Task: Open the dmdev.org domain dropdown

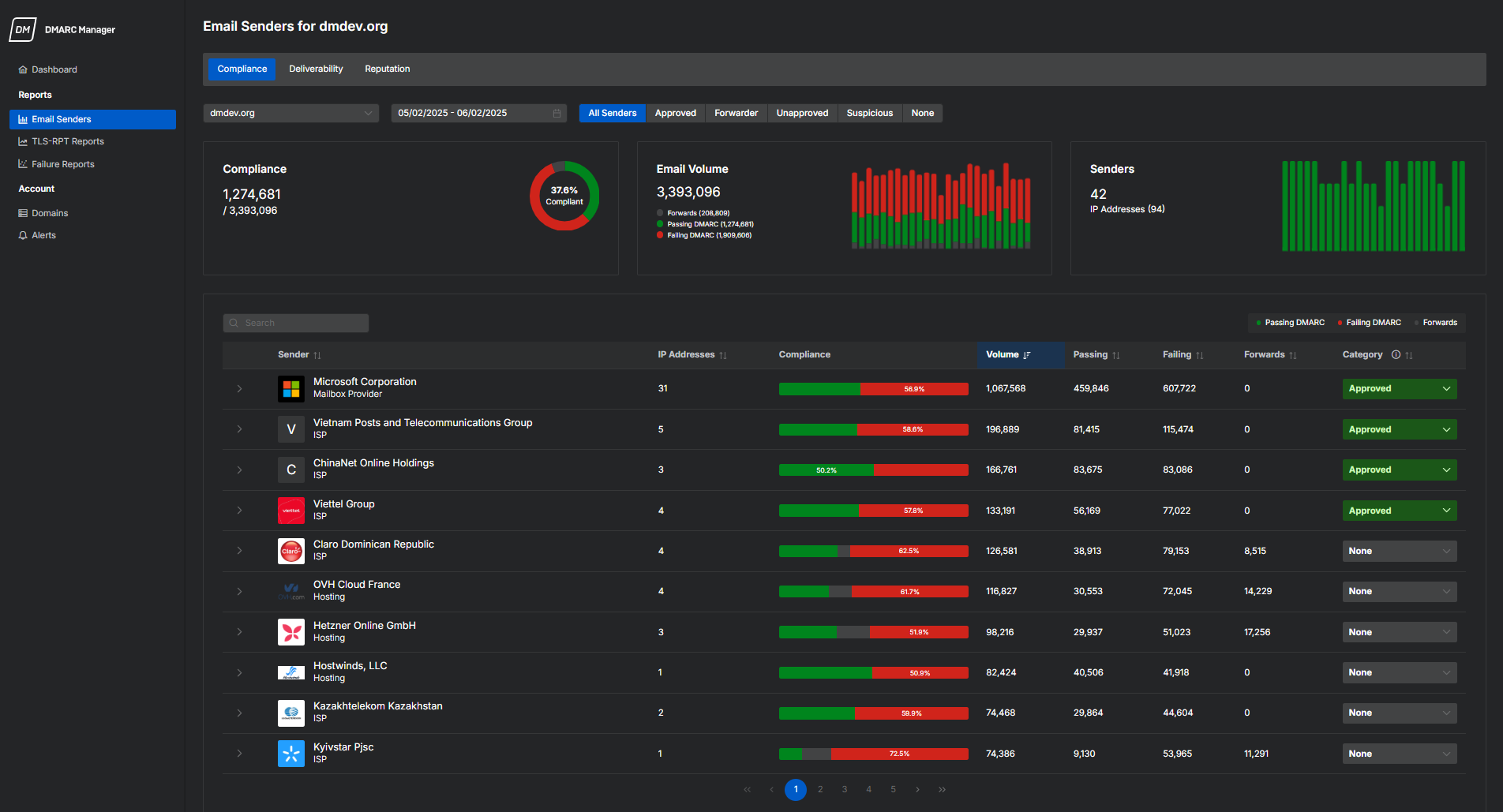Action: pos(290,114)
